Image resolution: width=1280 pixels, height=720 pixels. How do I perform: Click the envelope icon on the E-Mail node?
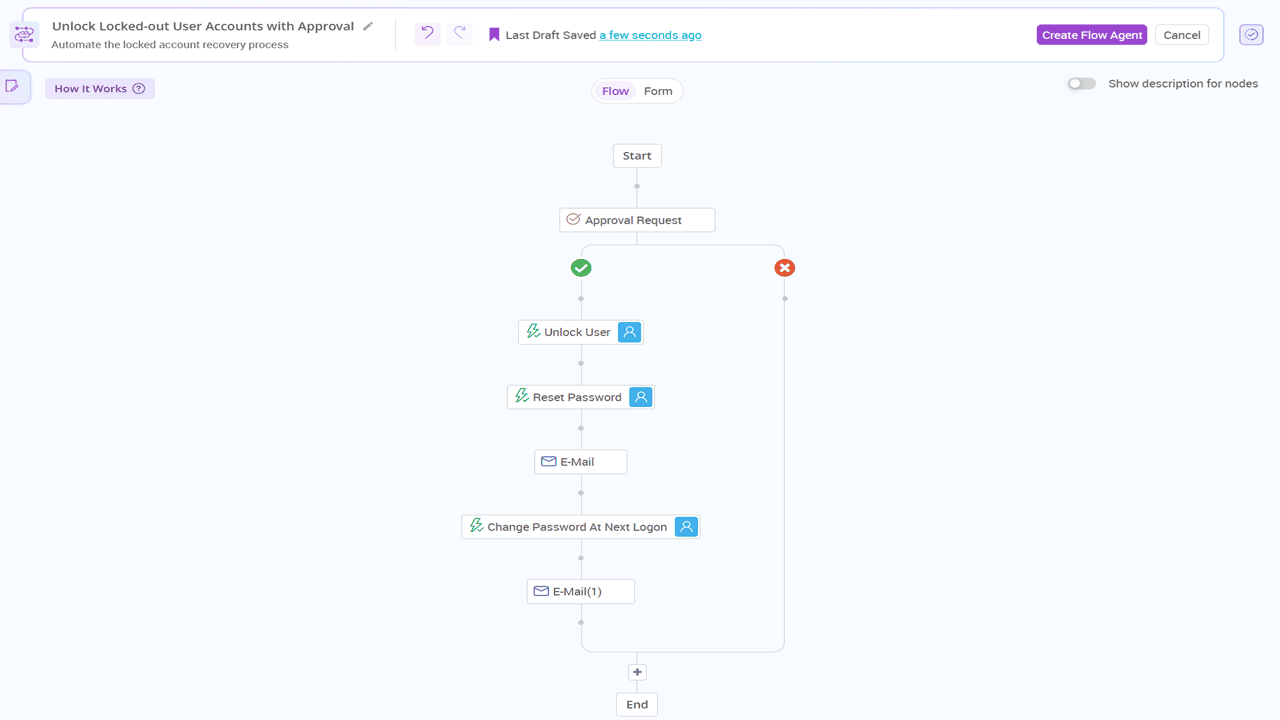549,461
